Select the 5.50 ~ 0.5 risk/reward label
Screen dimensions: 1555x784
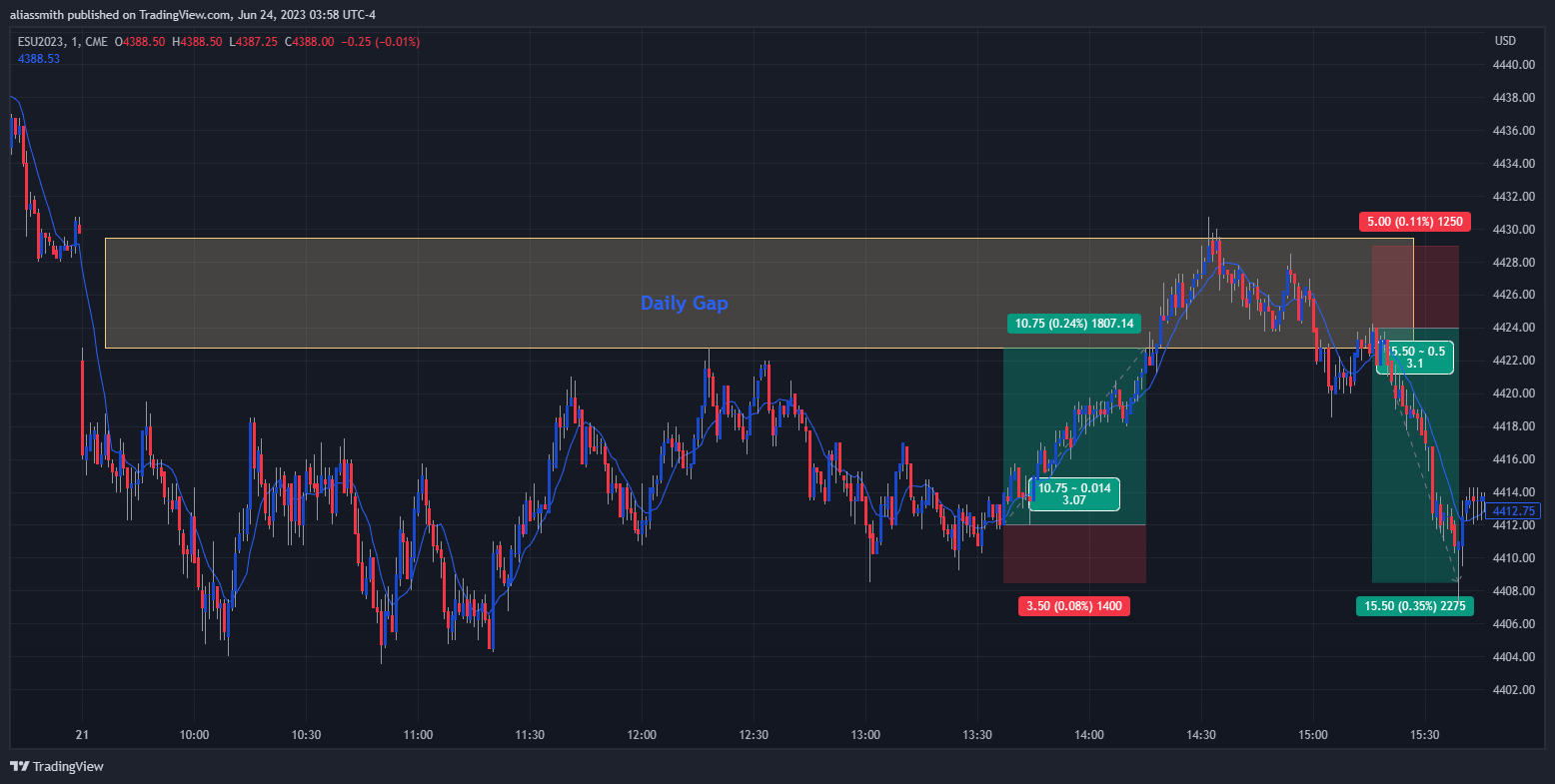point(1417,358)
